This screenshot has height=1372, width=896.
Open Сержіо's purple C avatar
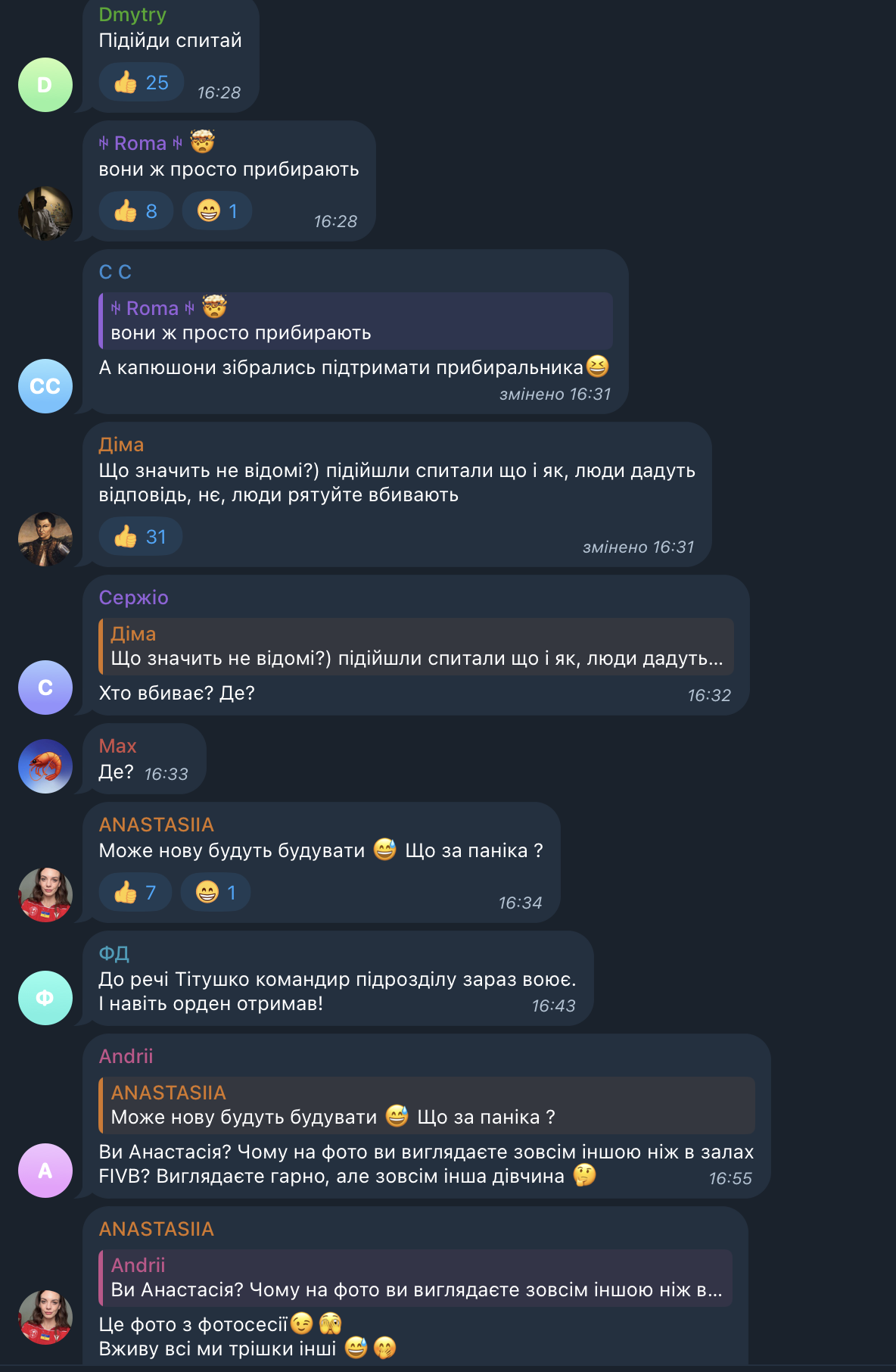coord(45,688)
